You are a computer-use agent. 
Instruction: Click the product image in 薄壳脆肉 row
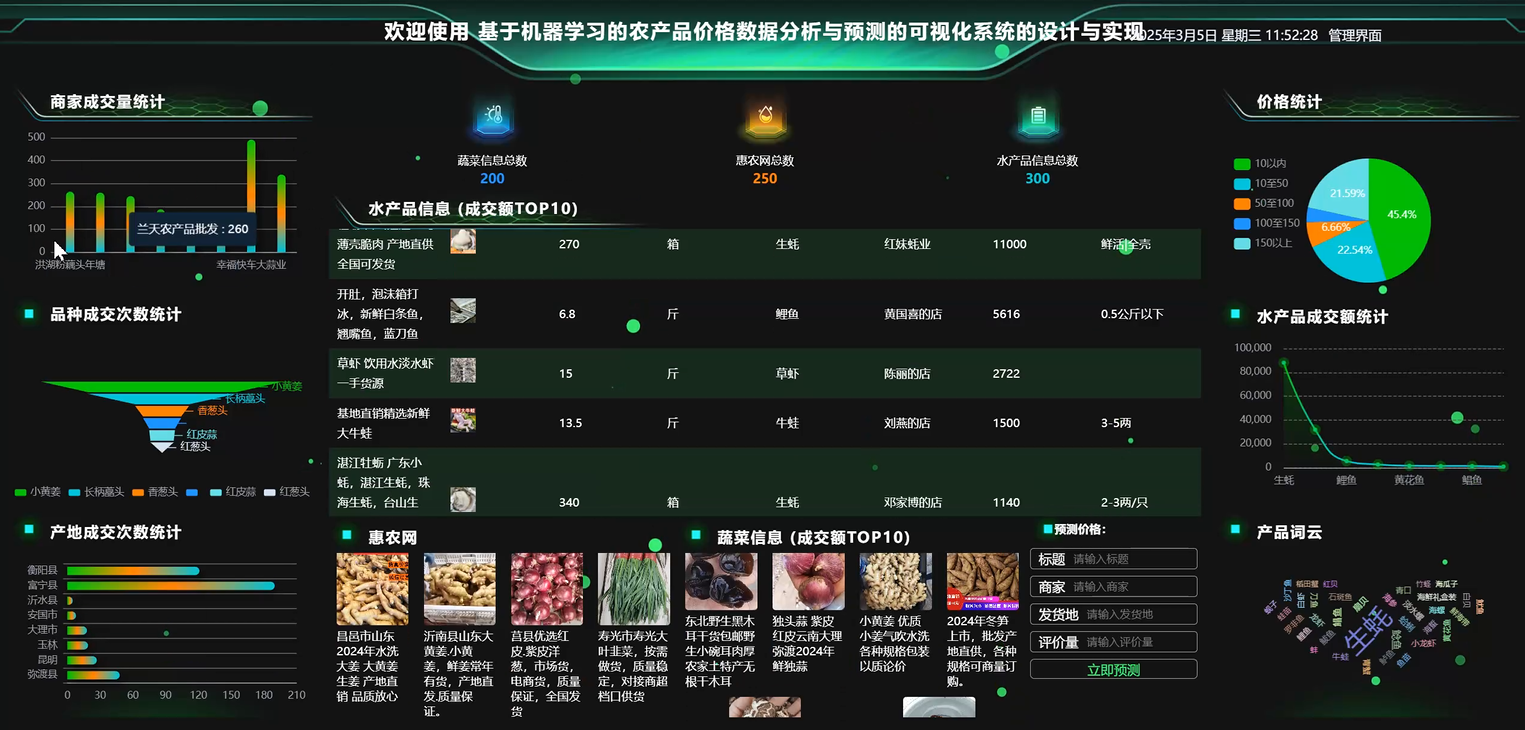coord(463,241)
